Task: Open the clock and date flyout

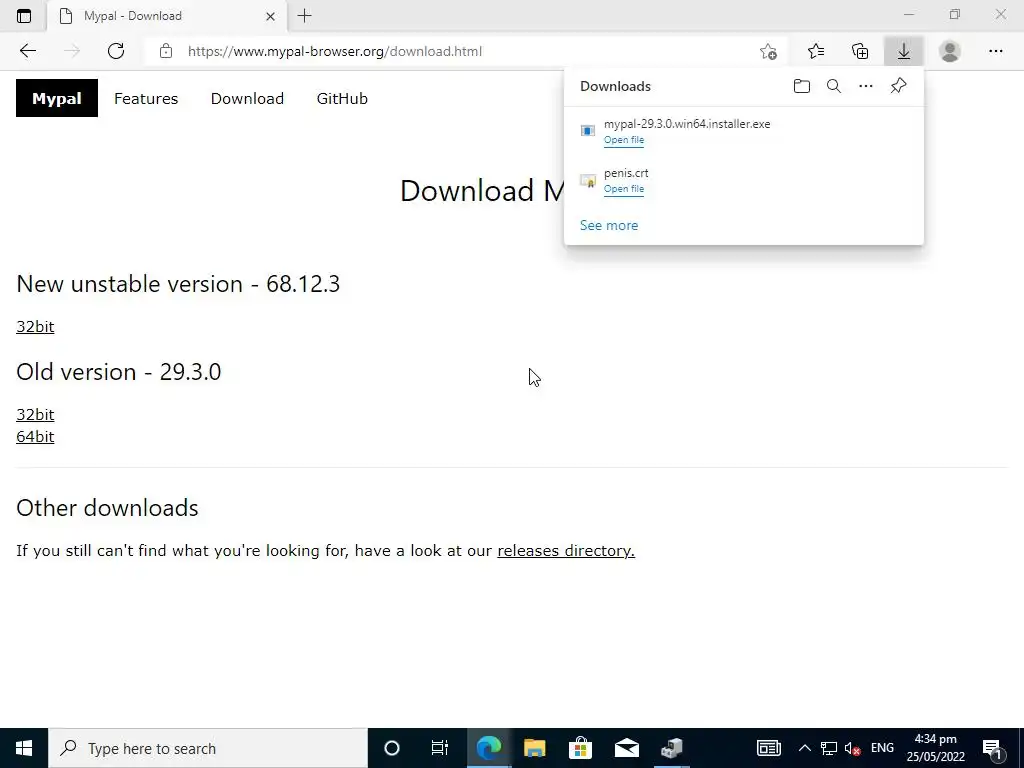Action: click(935, 748)
